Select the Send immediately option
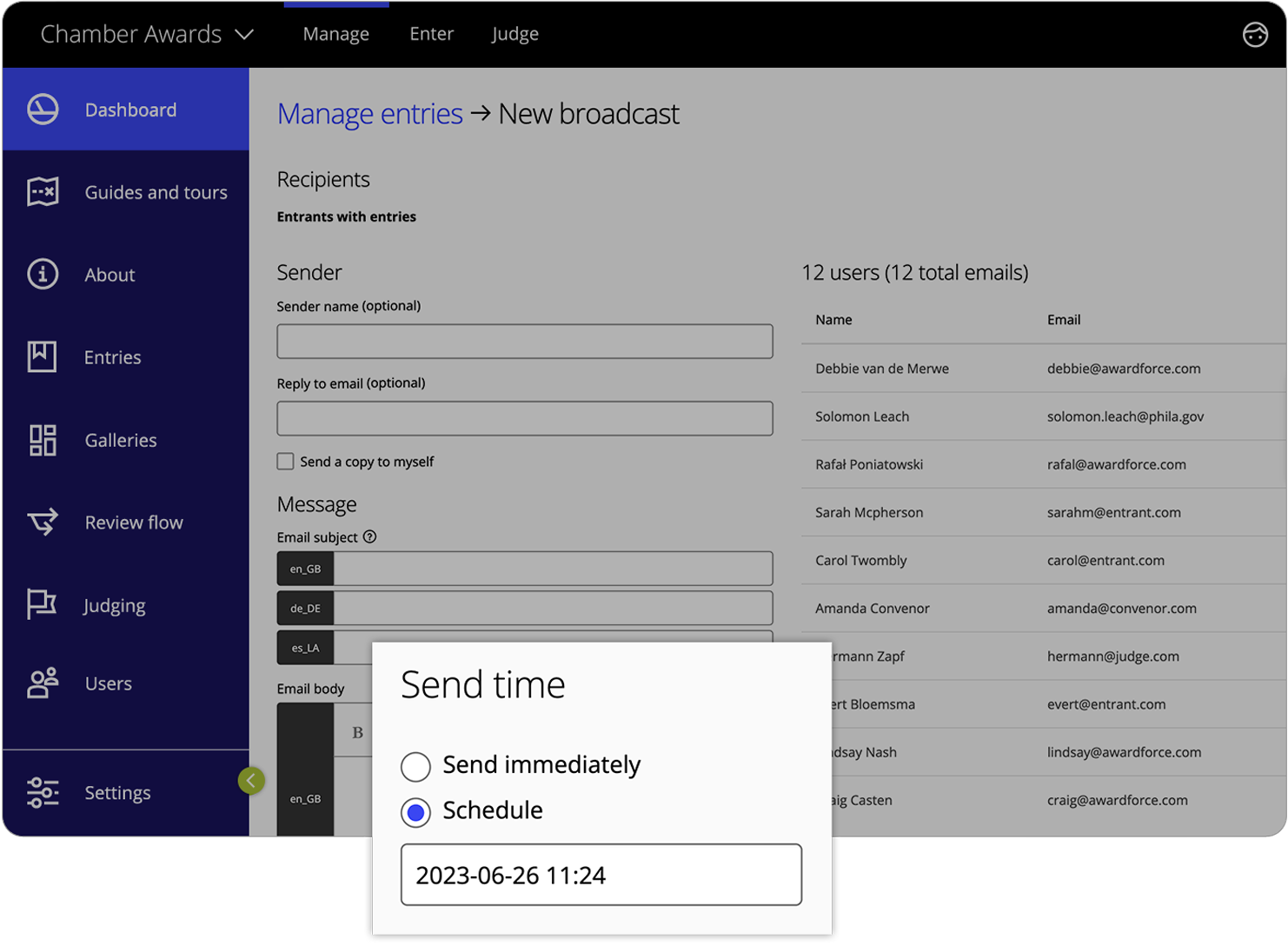 tap(415, 766)
